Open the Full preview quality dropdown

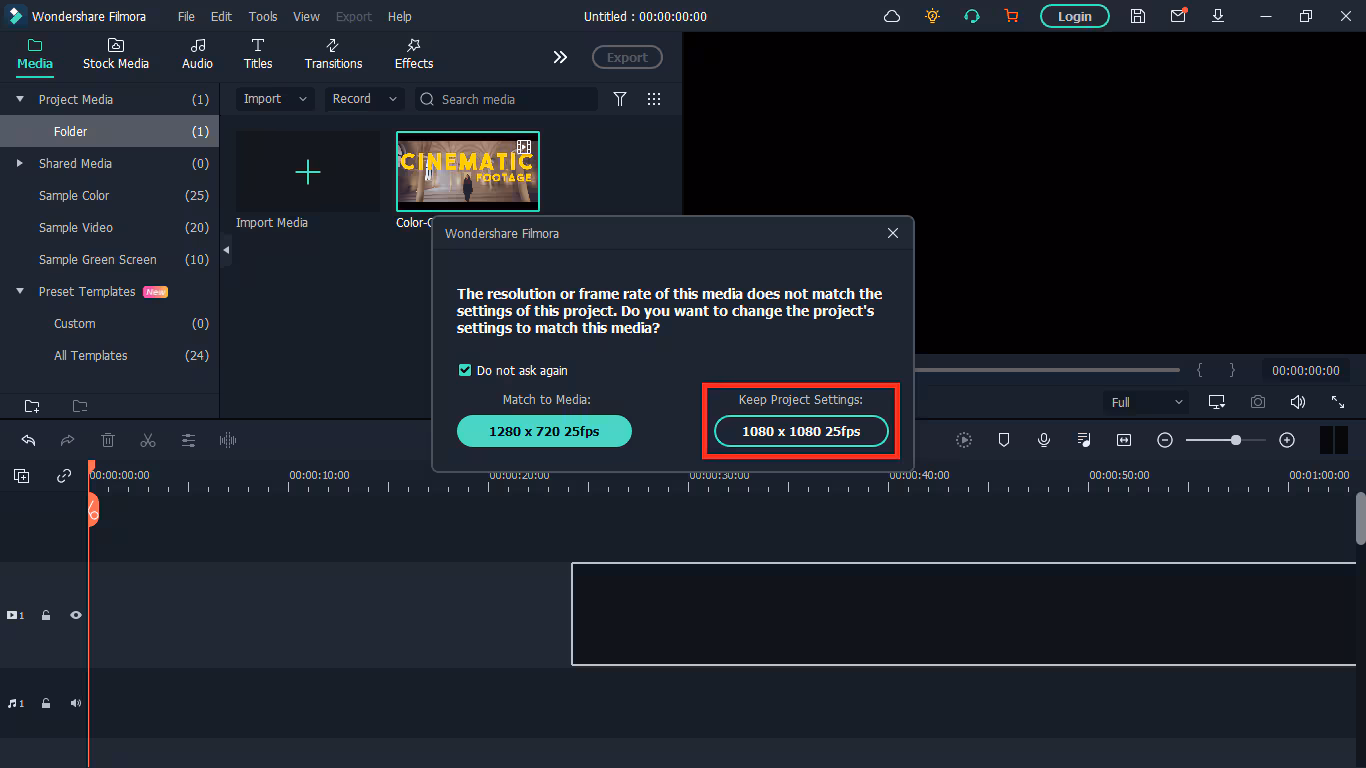click(1147, 402)
